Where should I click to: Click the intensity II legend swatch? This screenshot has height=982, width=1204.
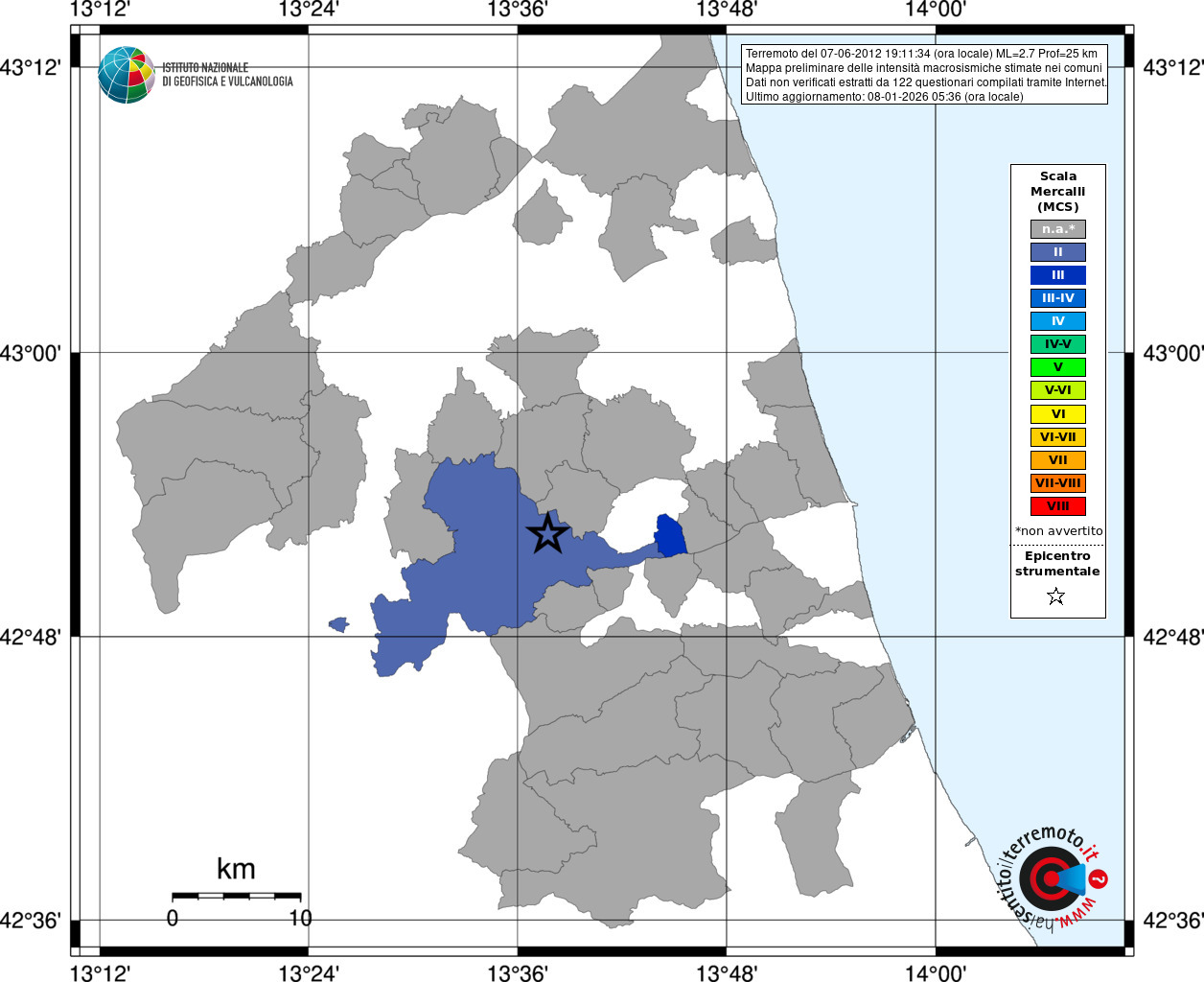pyautogui.click(x=1058, y=252)
